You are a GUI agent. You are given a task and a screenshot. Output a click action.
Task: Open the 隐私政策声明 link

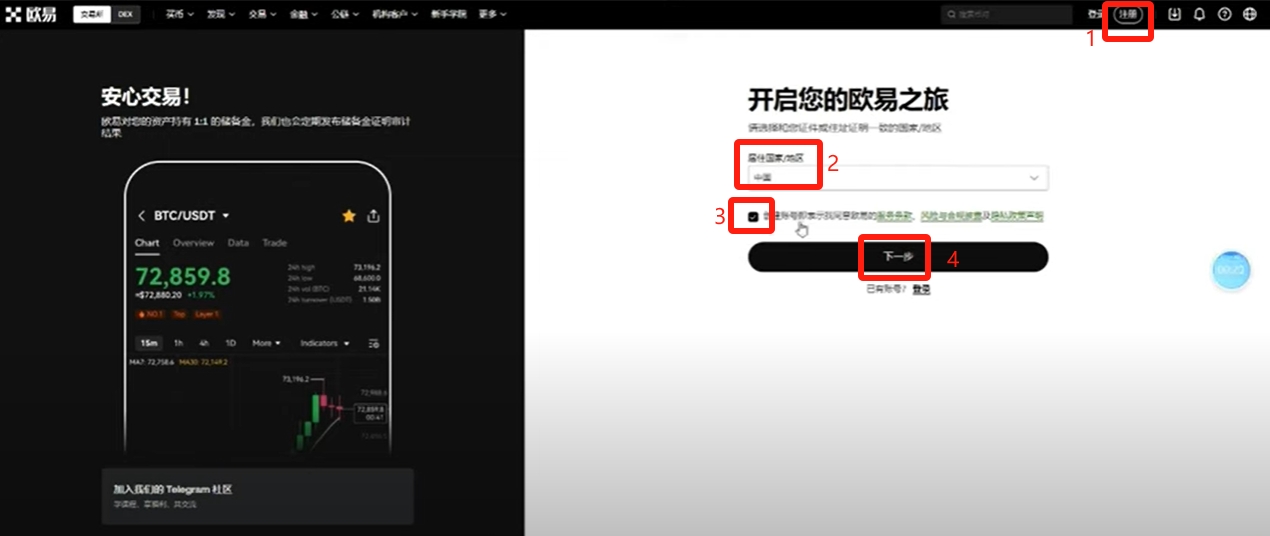pos(1017,216)
